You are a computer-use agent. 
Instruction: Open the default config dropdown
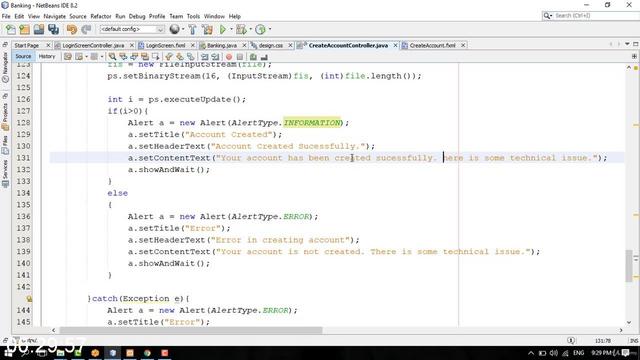pos(132,29)
